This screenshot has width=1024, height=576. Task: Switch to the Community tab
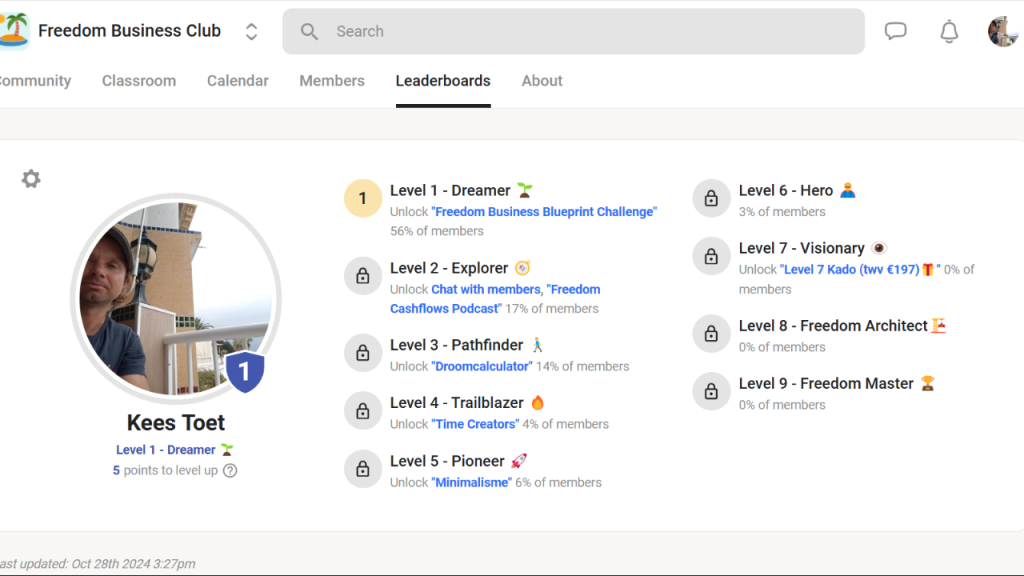click(x=35, y=81)
